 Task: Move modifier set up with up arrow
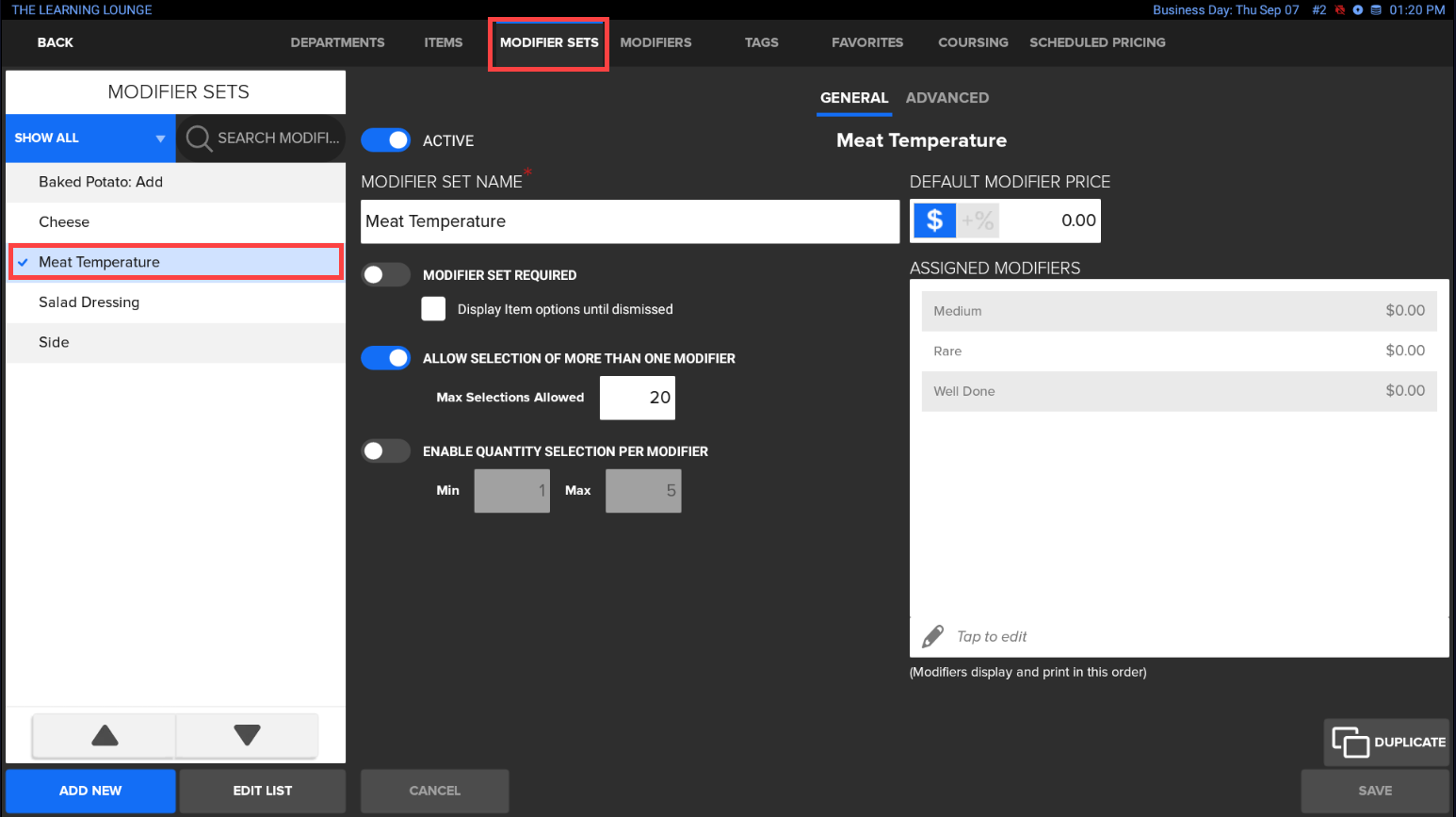coord(105,735)
